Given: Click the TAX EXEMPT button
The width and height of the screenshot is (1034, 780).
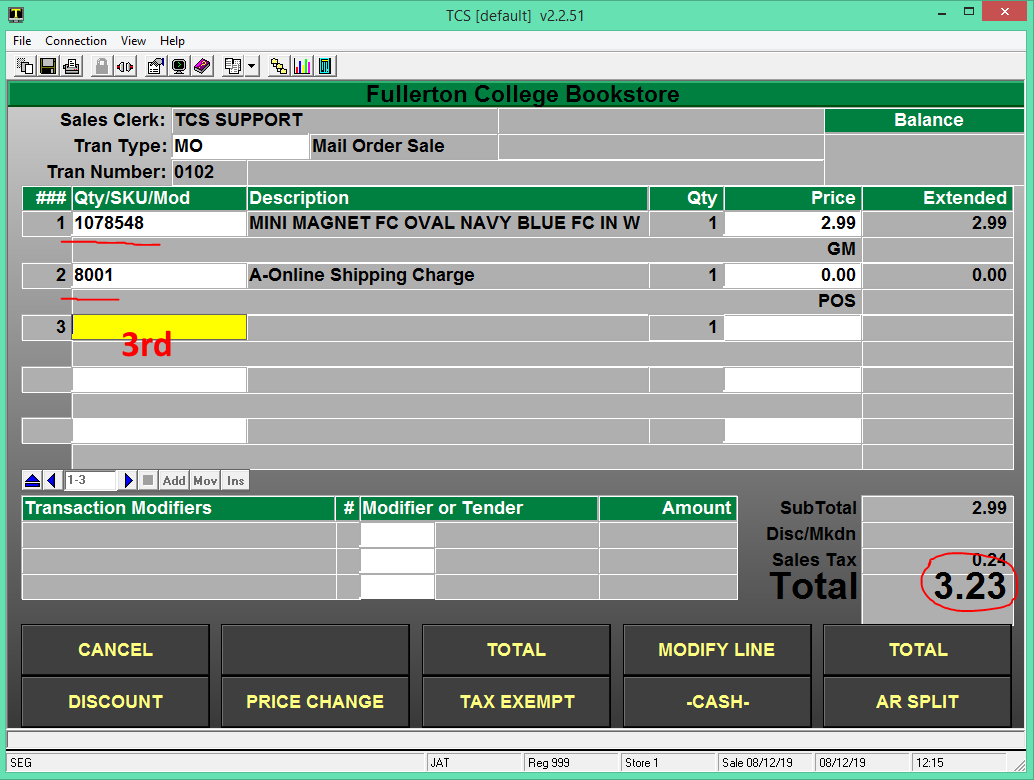Looking at the screenshot, I should 516,702.
